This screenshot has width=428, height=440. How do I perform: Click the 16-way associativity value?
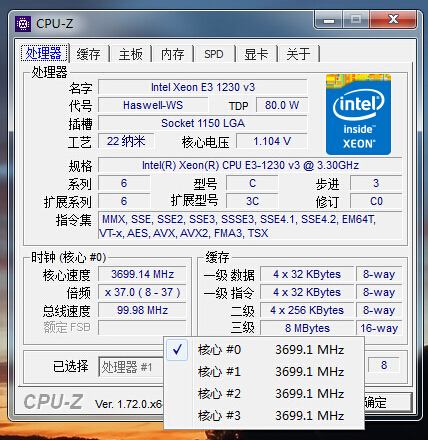pyautogui.click(x=379, y=328)
